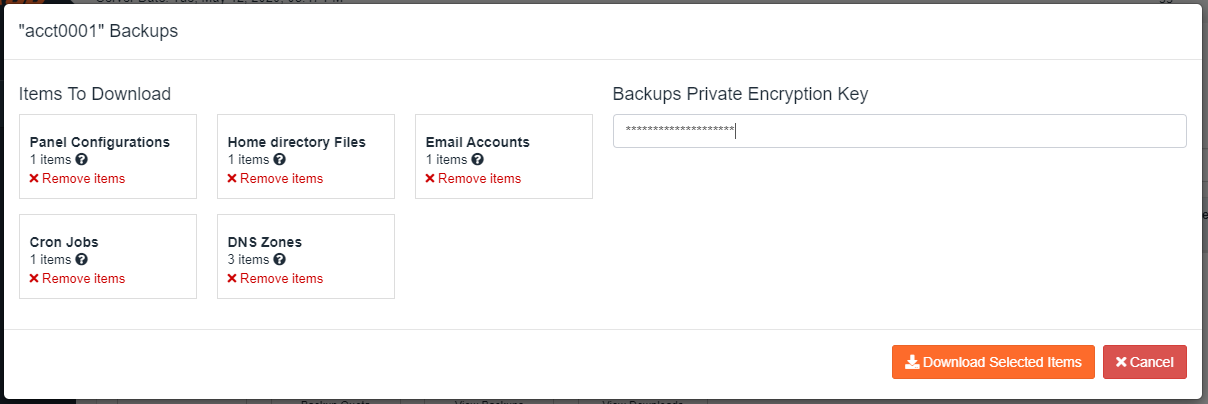
Task: Download Selected Items button
Action: coord(993,362)
